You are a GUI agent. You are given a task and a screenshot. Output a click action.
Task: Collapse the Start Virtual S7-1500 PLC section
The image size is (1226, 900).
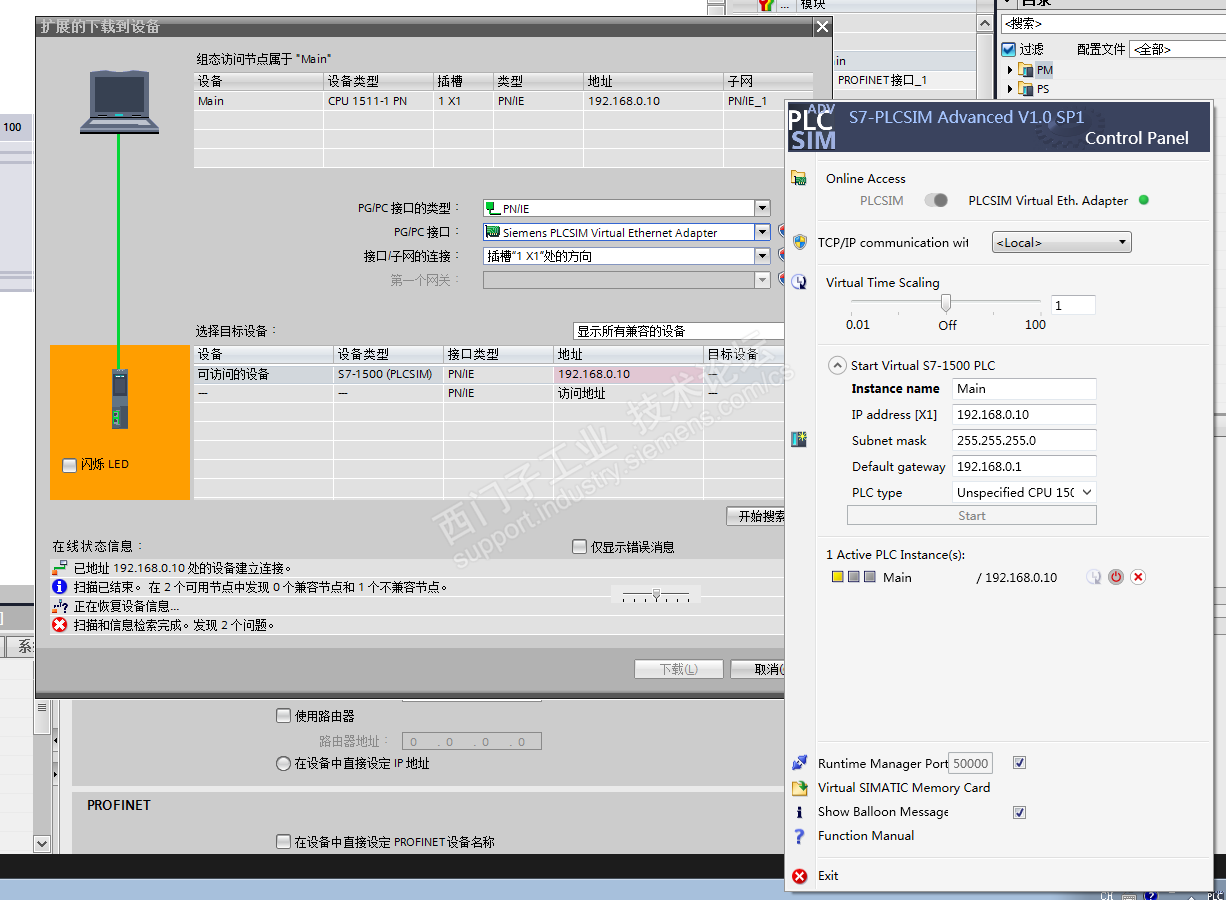pyautogui.click(x=837, y=365)
